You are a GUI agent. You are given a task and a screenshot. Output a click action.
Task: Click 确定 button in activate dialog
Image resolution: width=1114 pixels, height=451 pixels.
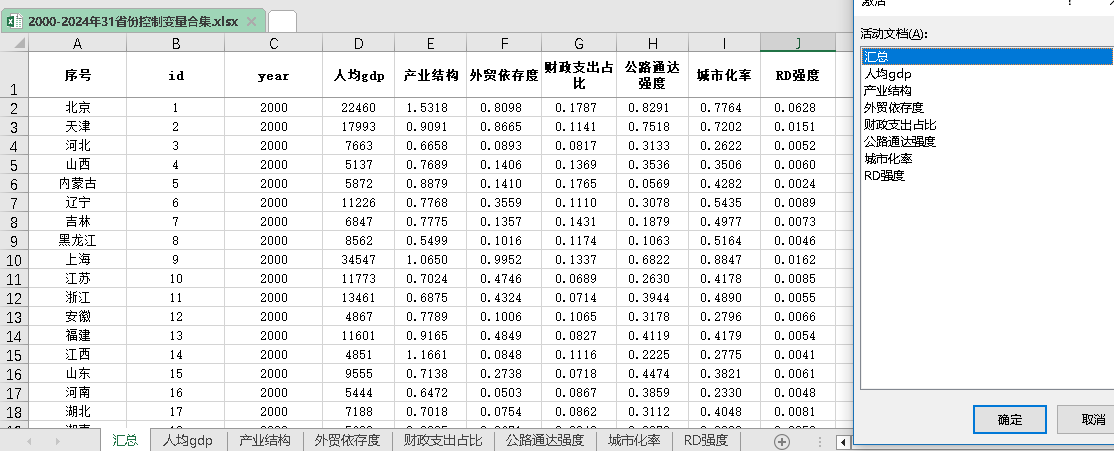tap(1010, 420)
